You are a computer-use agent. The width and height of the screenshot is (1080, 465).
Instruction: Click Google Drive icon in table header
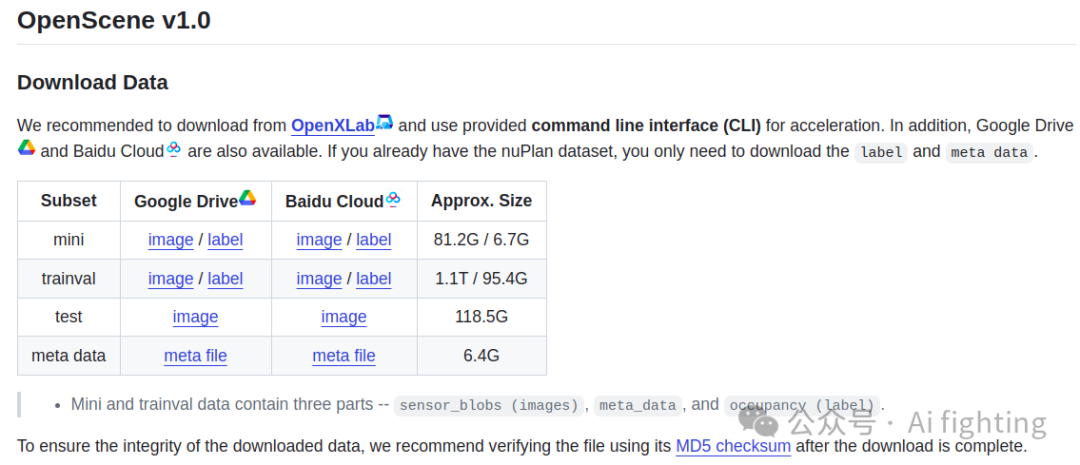click(x=247, y=198)
